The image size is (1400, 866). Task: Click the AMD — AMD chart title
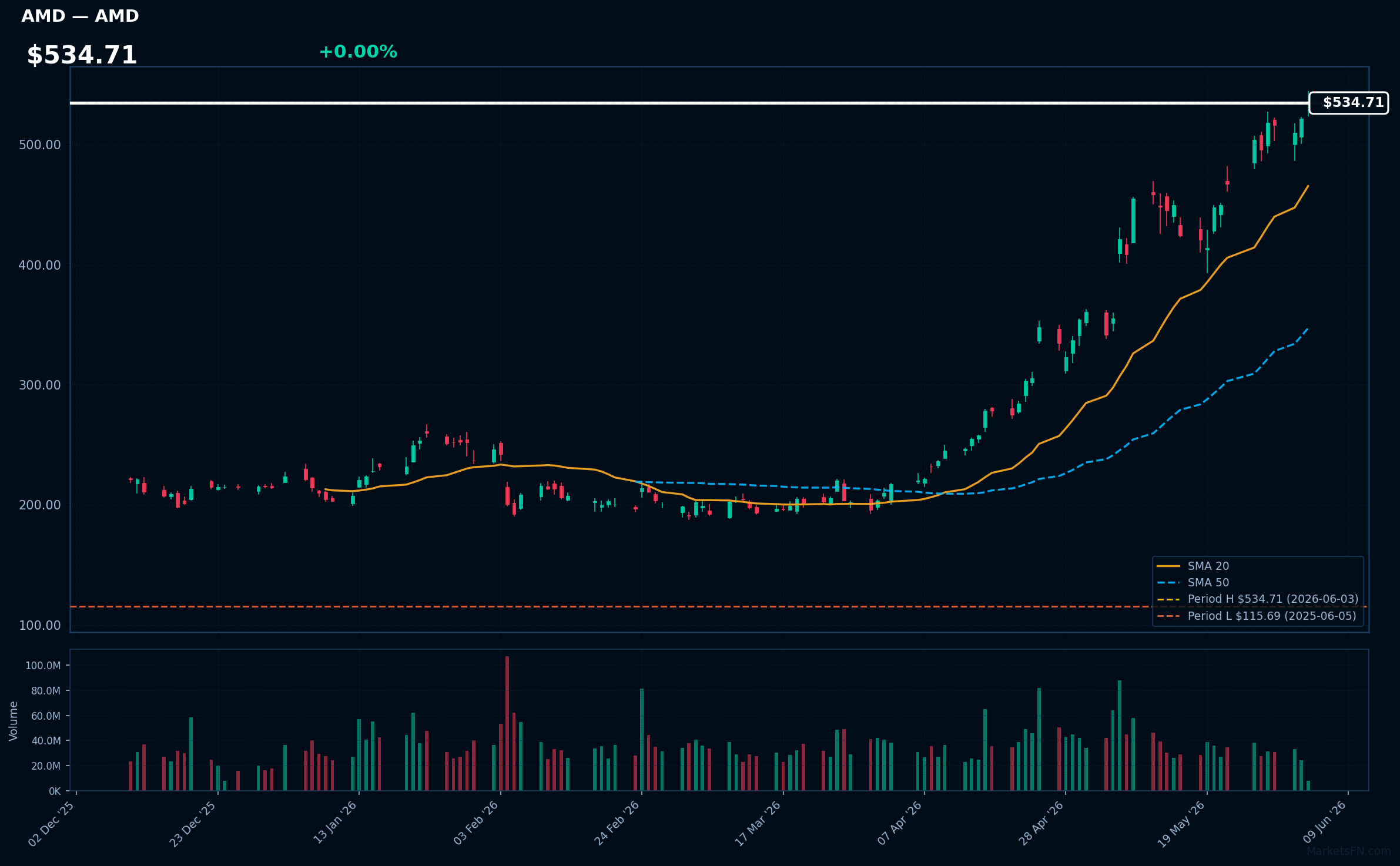pos(80,16)
